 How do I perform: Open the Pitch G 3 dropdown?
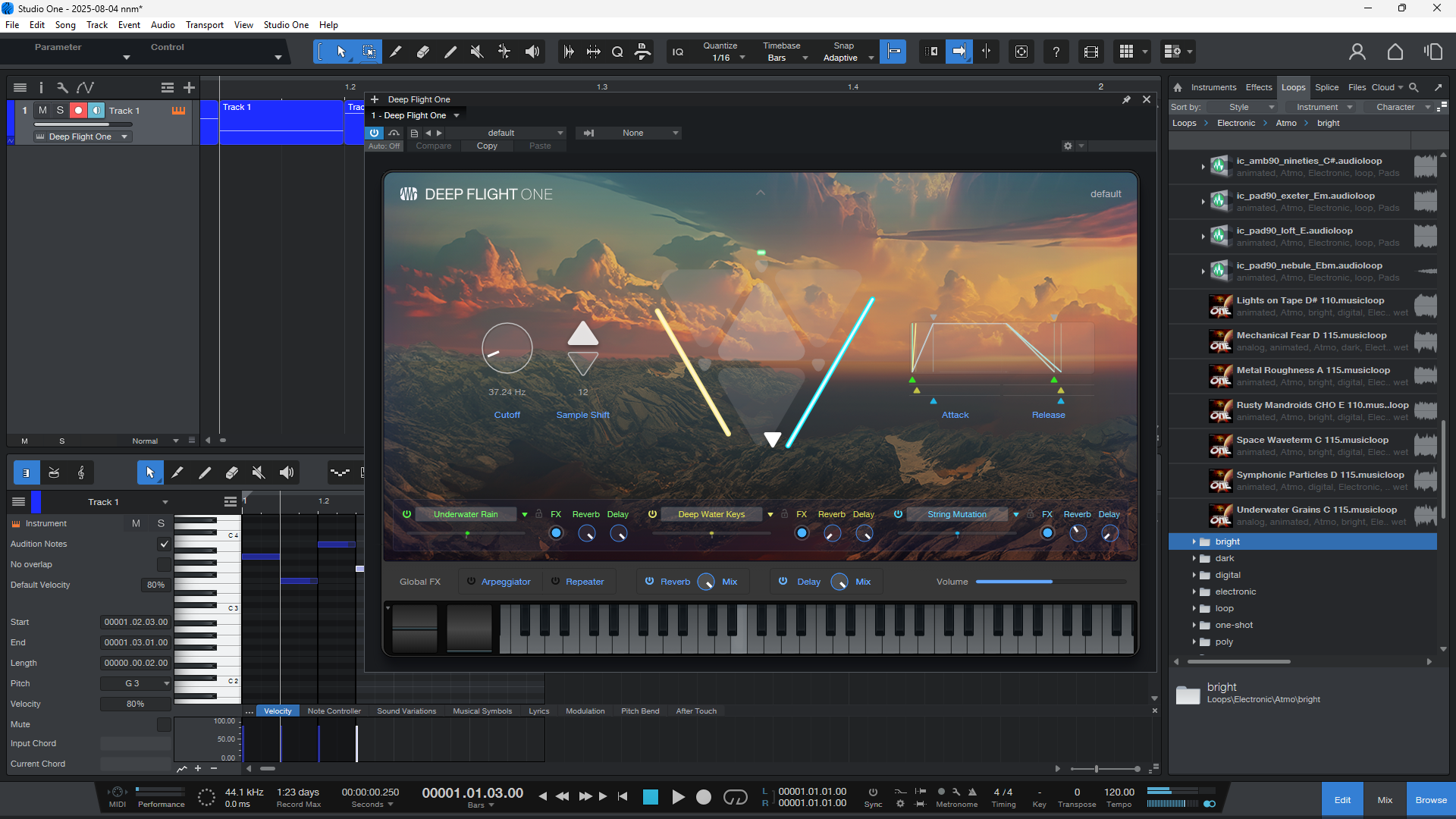pos(136,683)
